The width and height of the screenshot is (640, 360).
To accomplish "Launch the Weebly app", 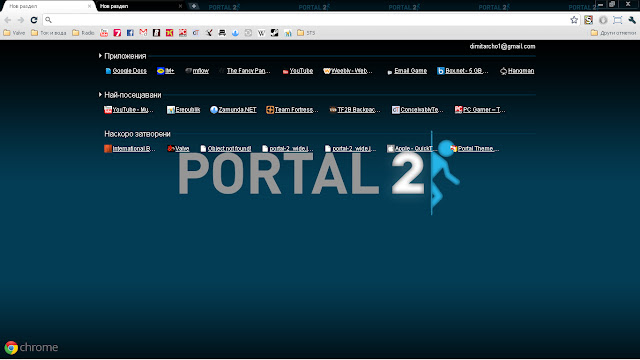I will point(348,71).
